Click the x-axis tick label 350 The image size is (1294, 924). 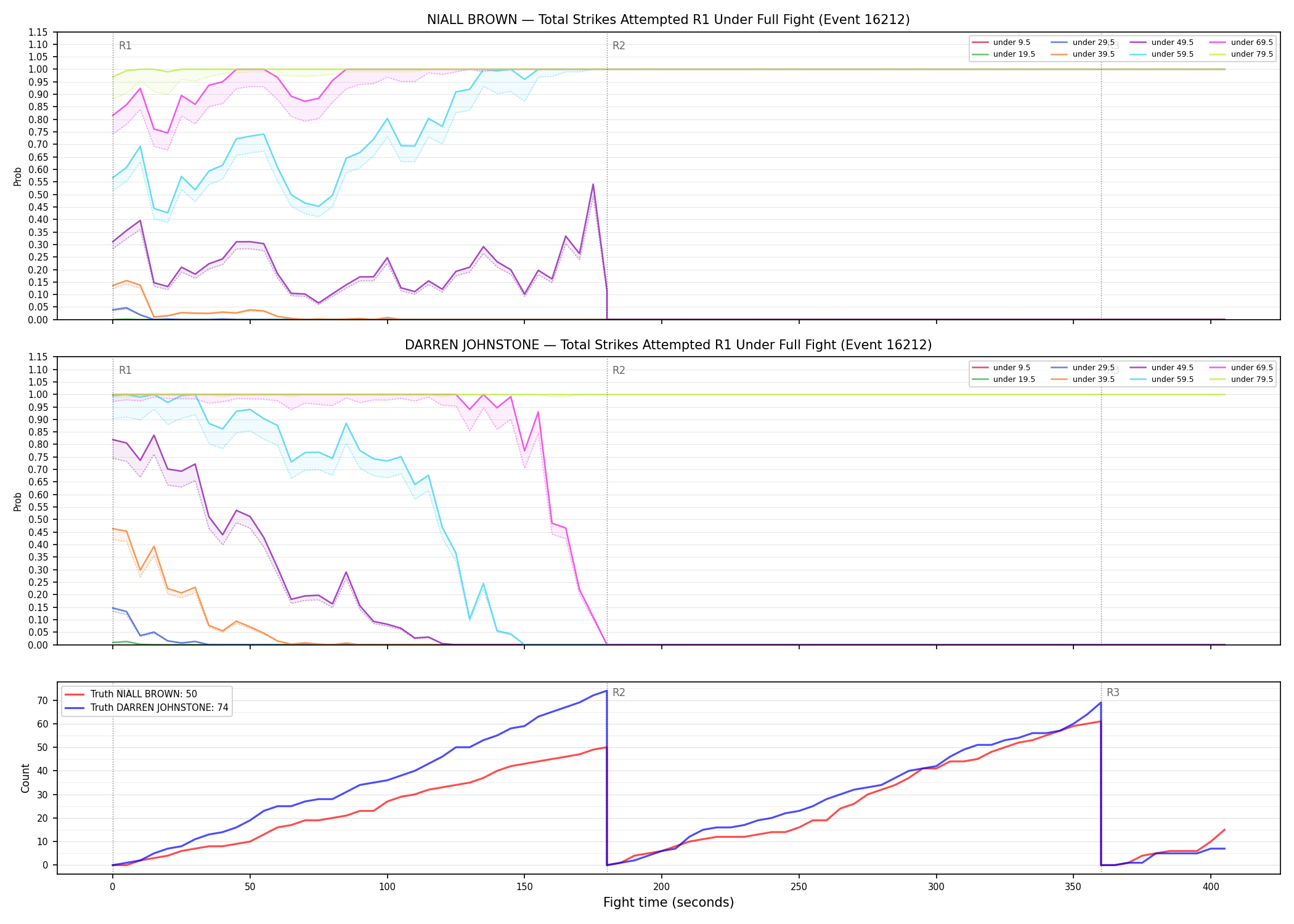pos(1073,887)
